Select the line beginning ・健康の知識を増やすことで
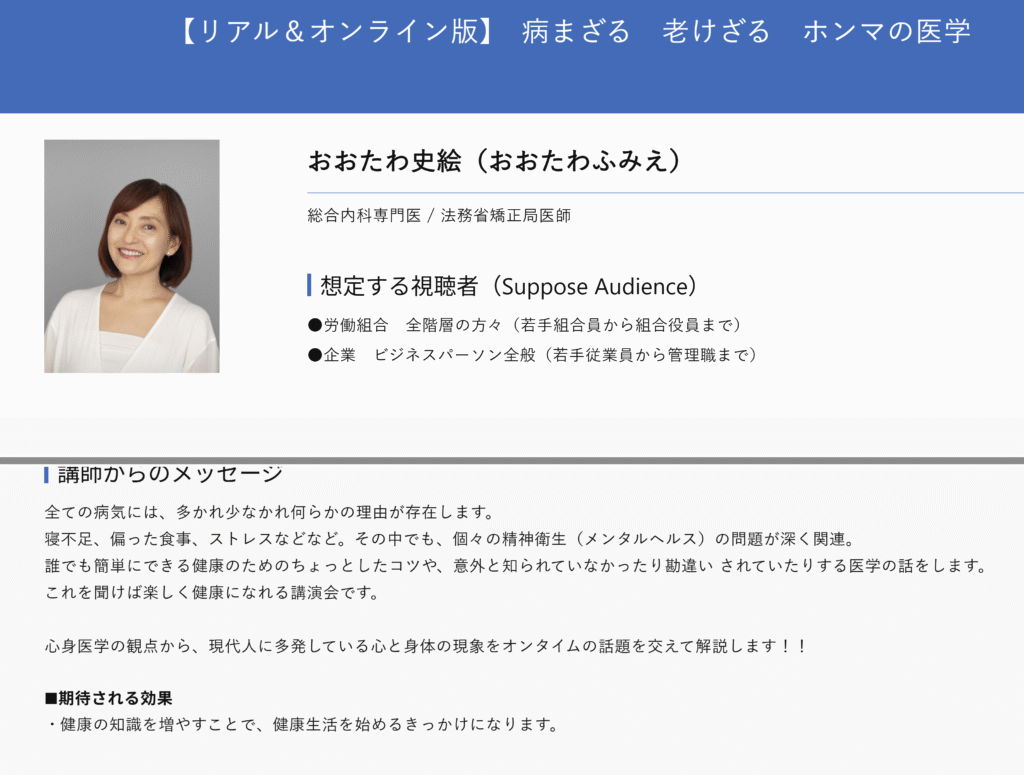1024x775 pixels. click(302, 724)
